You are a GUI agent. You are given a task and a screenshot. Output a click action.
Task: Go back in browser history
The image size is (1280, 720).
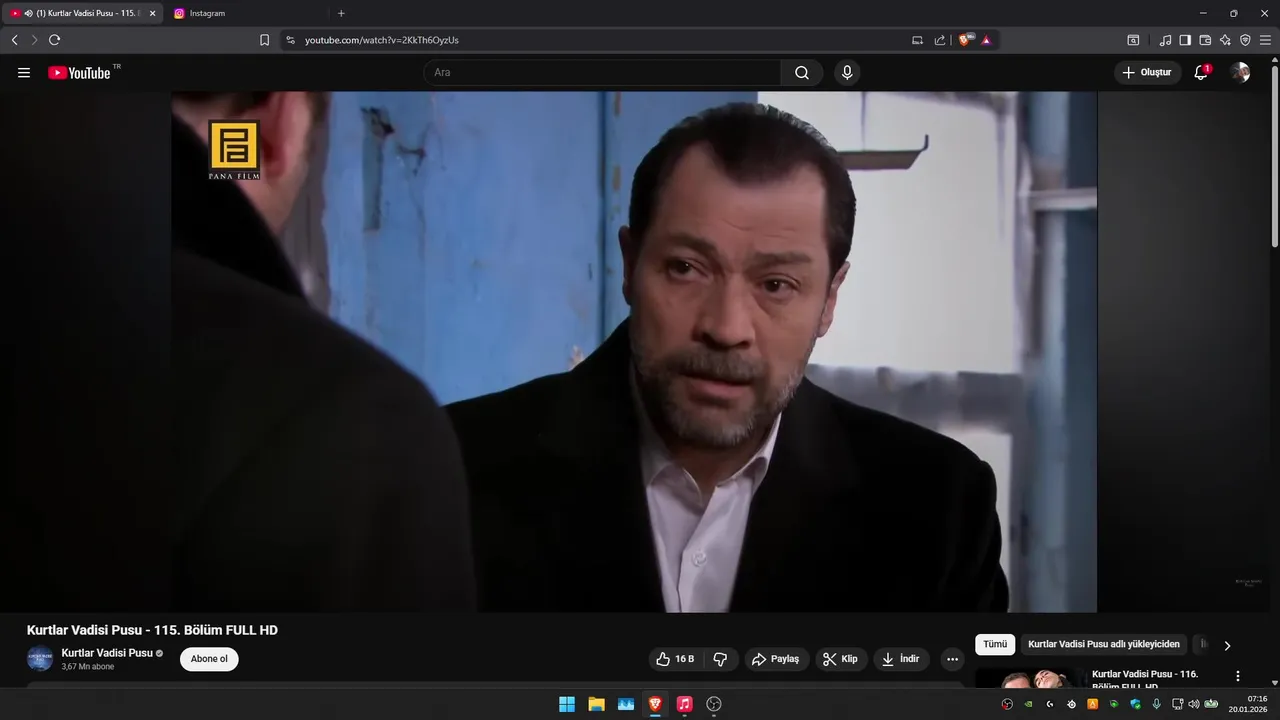click(x=15, y=40)
